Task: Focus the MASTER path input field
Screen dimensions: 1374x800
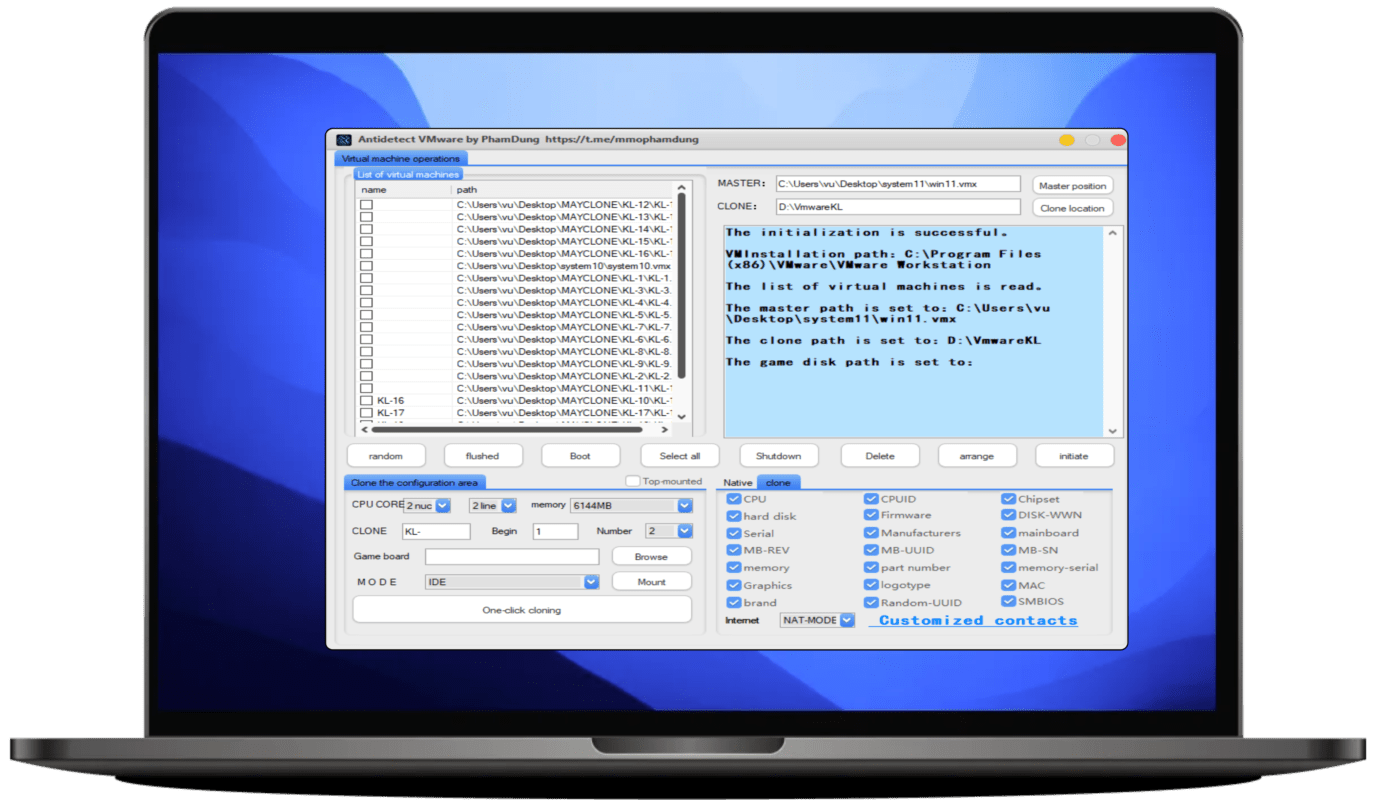Action: (x=898, y=184)
